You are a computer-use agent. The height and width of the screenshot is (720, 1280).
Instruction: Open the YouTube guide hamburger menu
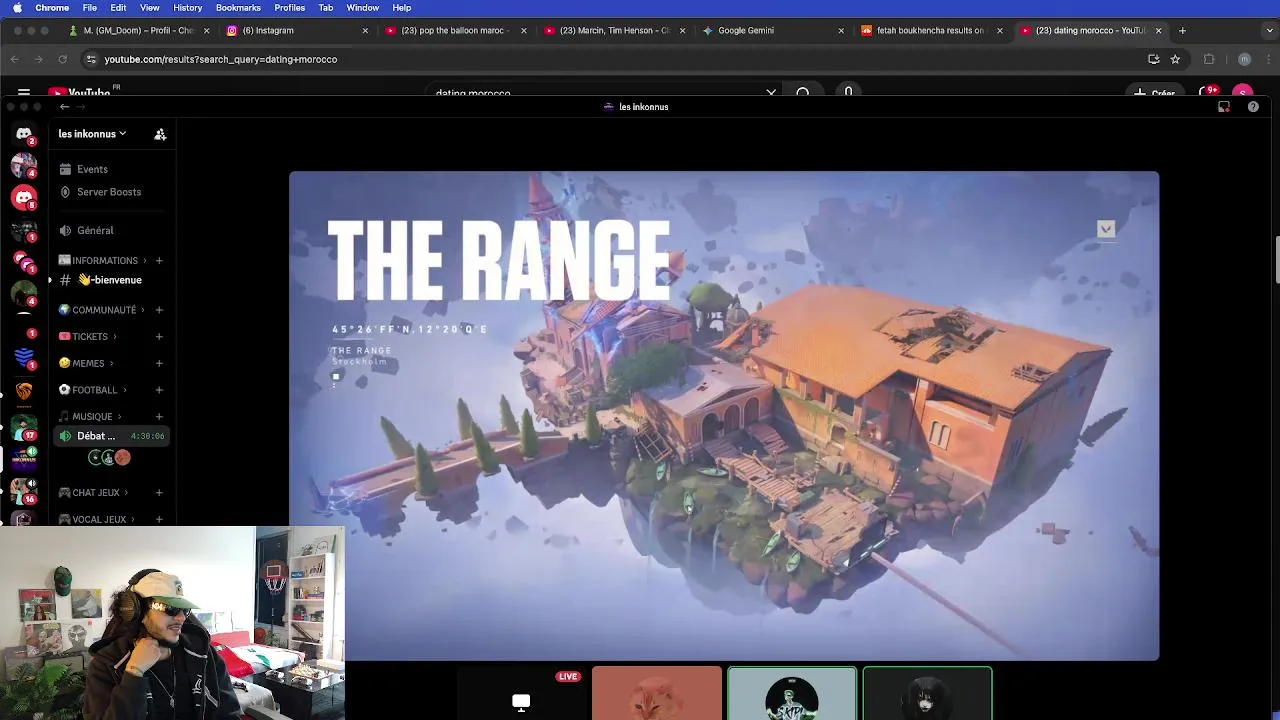(x=24, y=93)
